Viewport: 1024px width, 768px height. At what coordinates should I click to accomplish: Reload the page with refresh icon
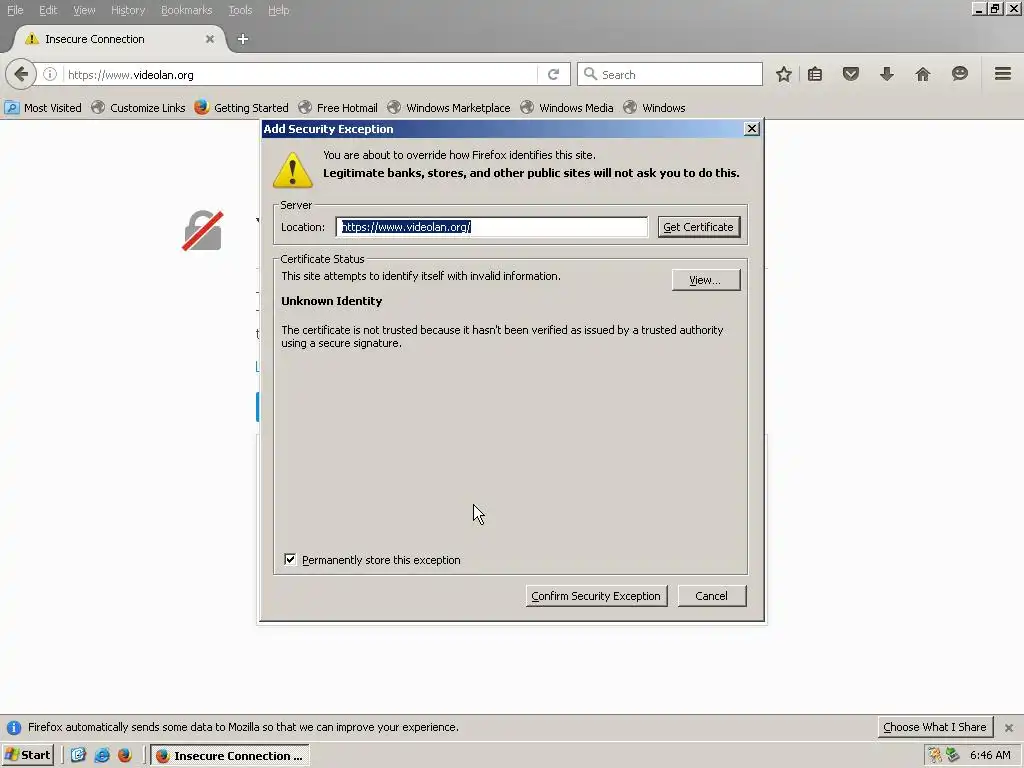[x=554, y=74]
